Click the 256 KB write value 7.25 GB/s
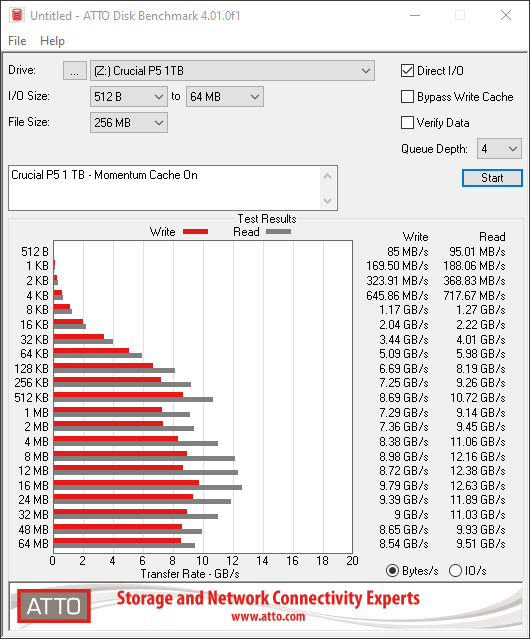This screenshot has width=530, height=639. coord(404,383)
